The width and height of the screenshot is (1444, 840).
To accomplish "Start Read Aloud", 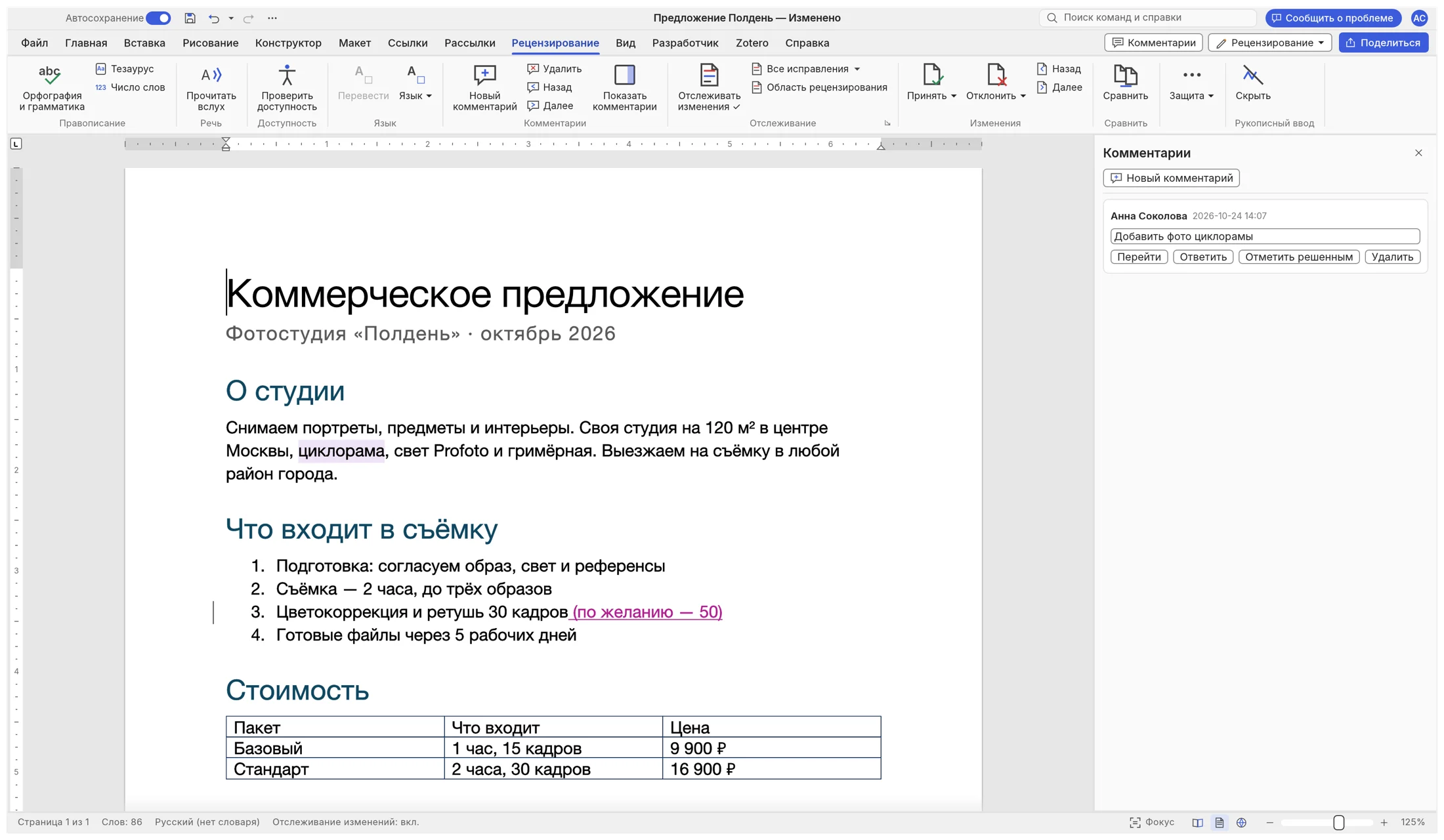I will point(211,88).
